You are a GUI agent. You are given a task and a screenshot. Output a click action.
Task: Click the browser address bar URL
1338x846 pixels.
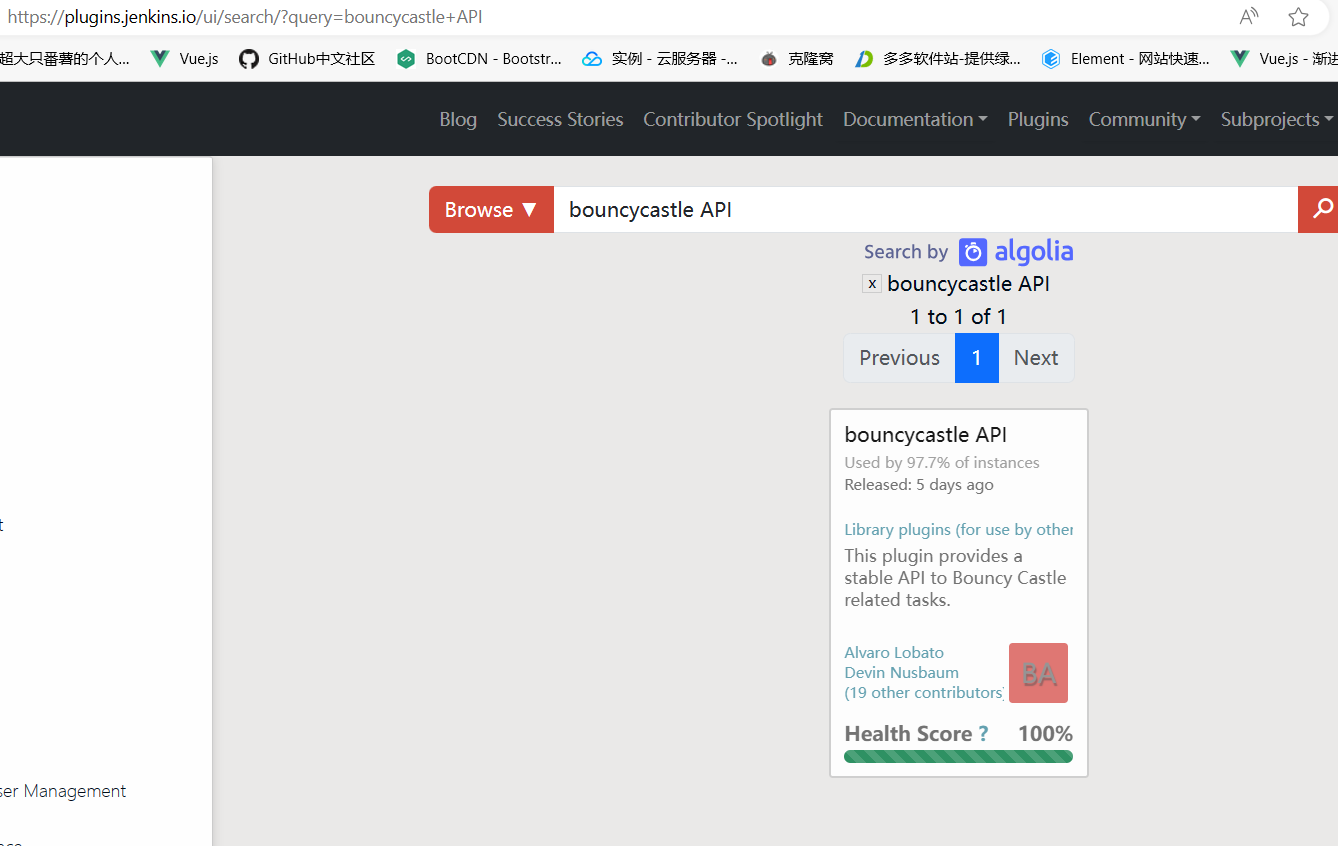pos(245,17)
